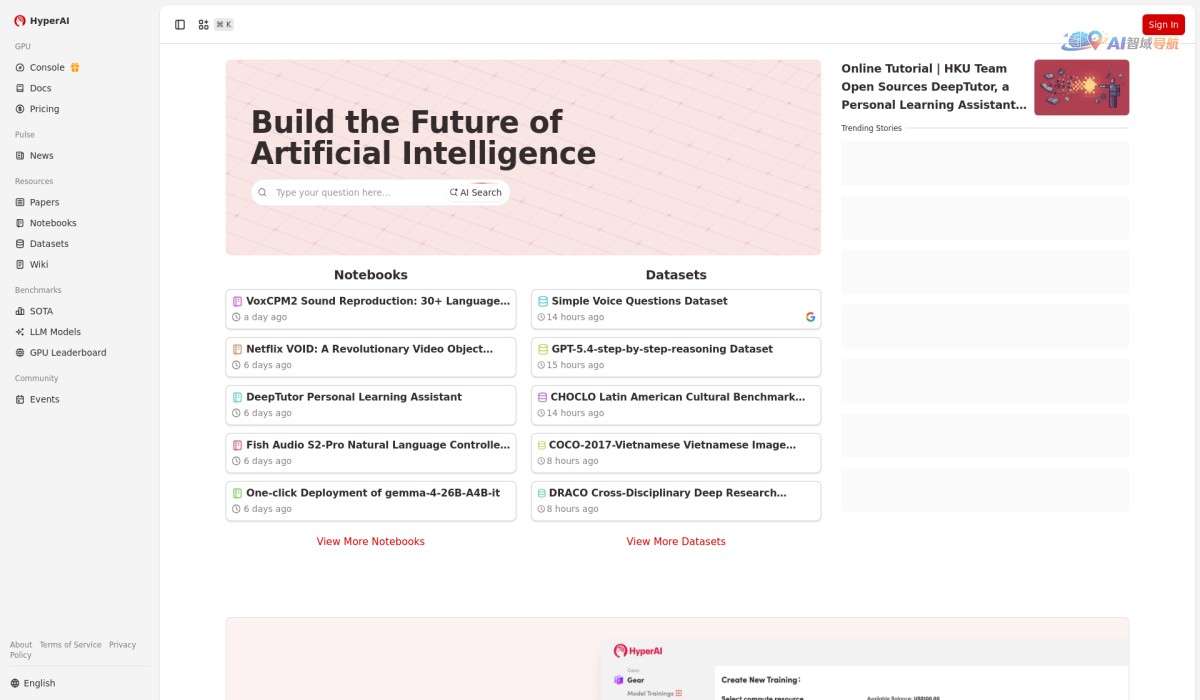Follow the View More Datasets link
The width and height of the screenshot is (1200, 700).
tap(676, 542)
